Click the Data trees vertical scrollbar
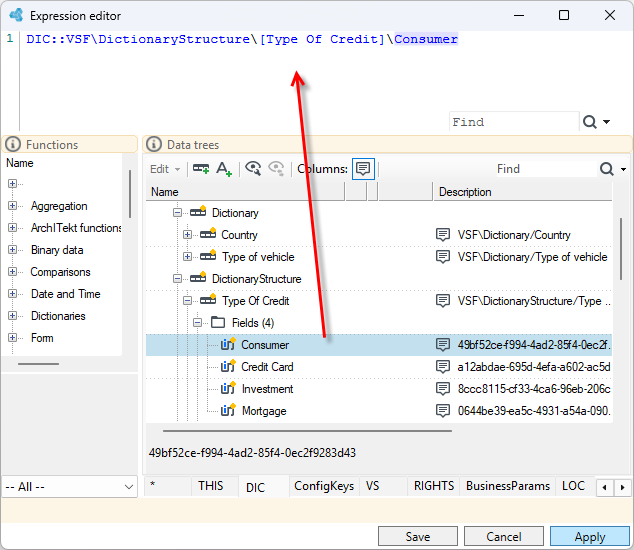The height and width of the screenshot is (550, 634). [621, 249]
